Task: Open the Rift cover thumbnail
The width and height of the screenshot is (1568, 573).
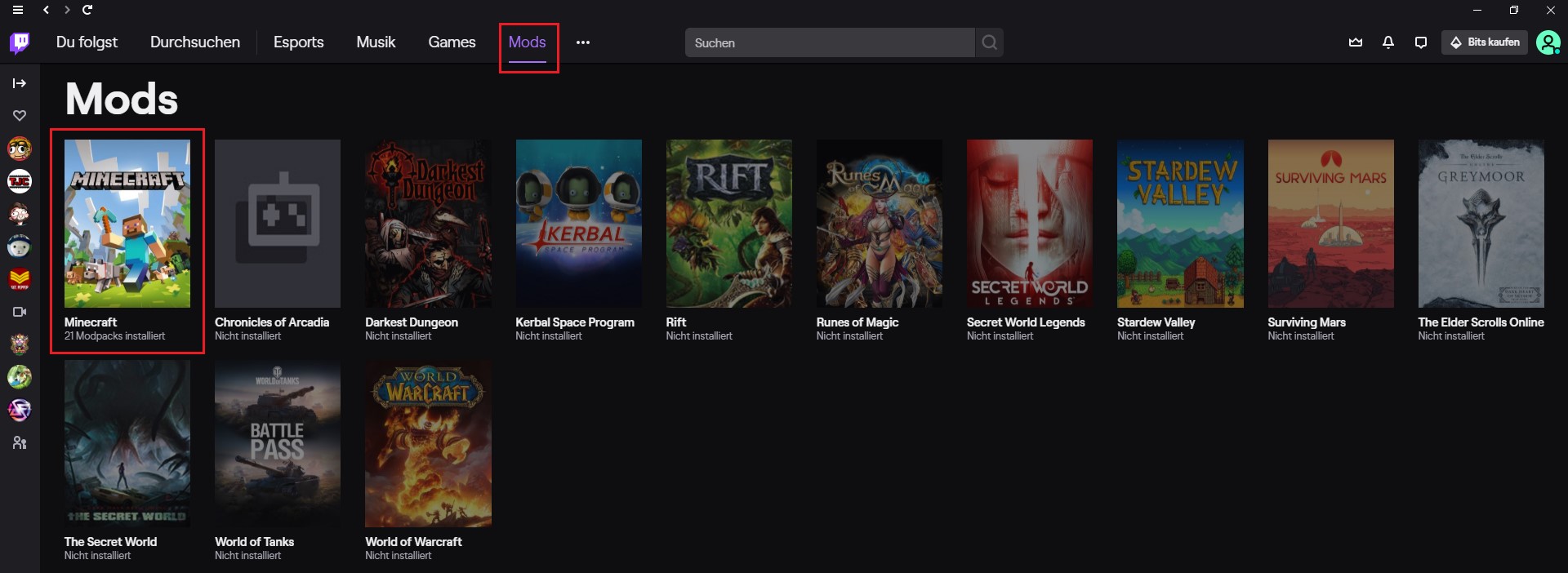Action: [728, 224]
